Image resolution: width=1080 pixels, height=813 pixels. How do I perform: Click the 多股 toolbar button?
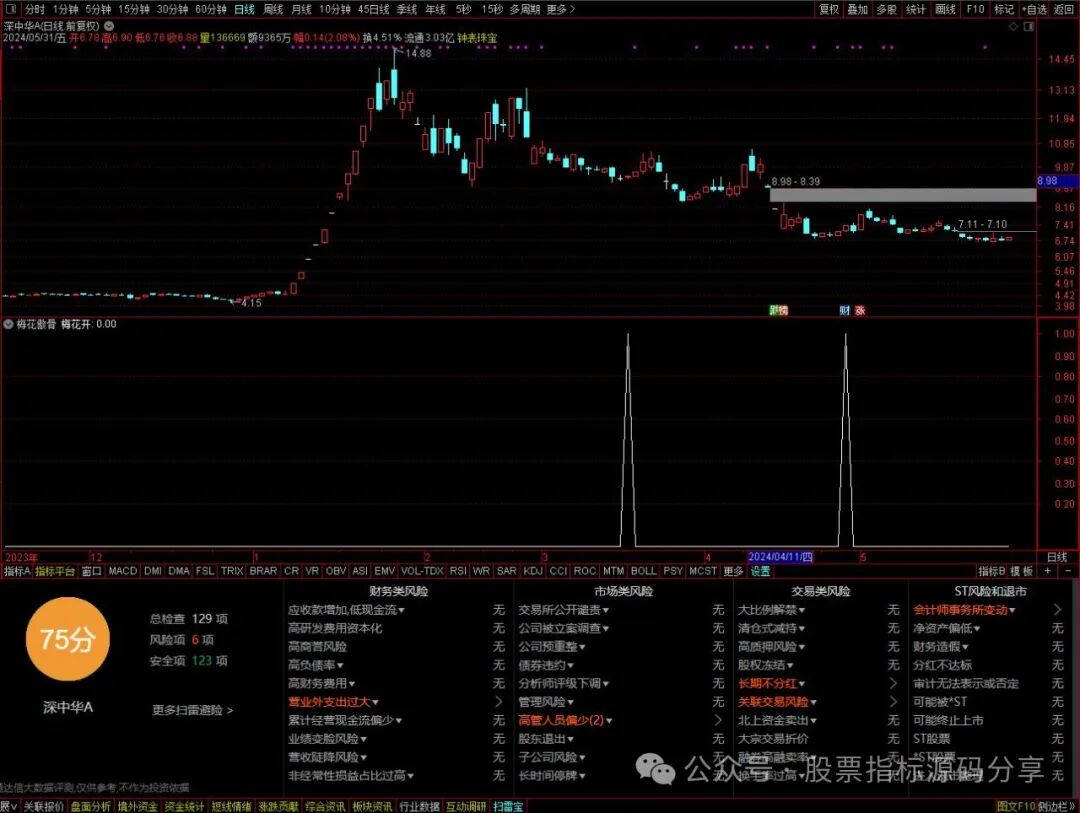click(x=886, y=9)
